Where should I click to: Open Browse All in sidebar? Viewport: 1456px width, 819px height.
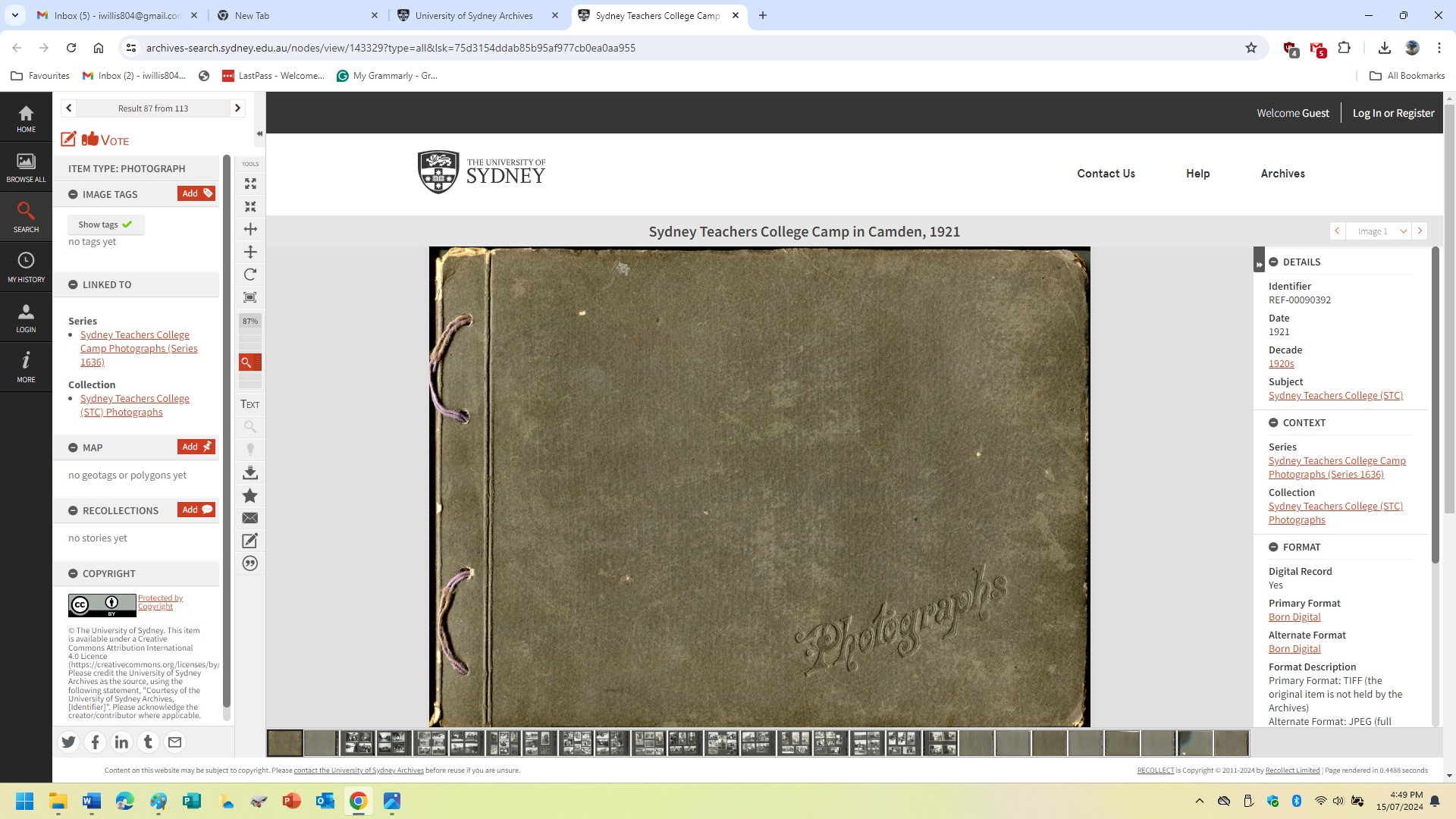[26, 168]
